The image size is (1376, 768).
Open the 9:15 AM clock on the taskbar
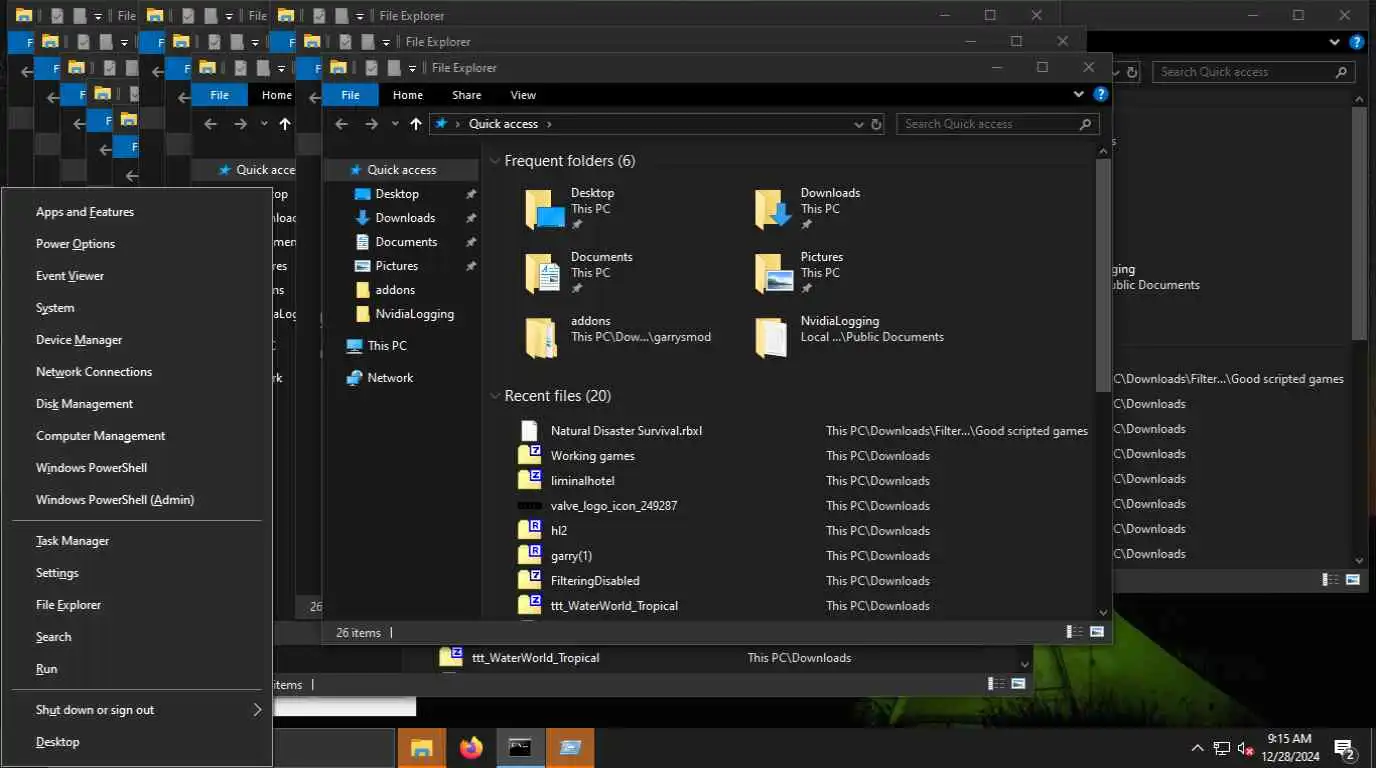pos(1288,748)
